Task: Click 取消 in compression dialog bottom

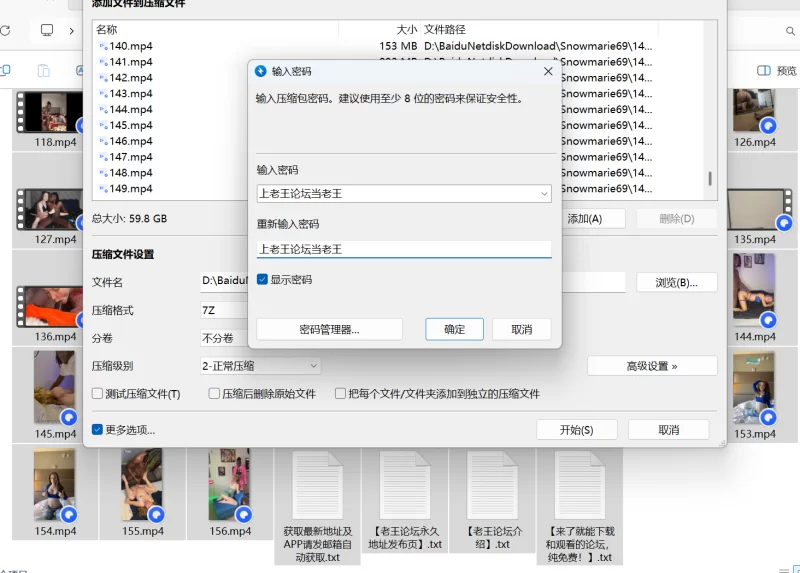Action: click(668, 430)
